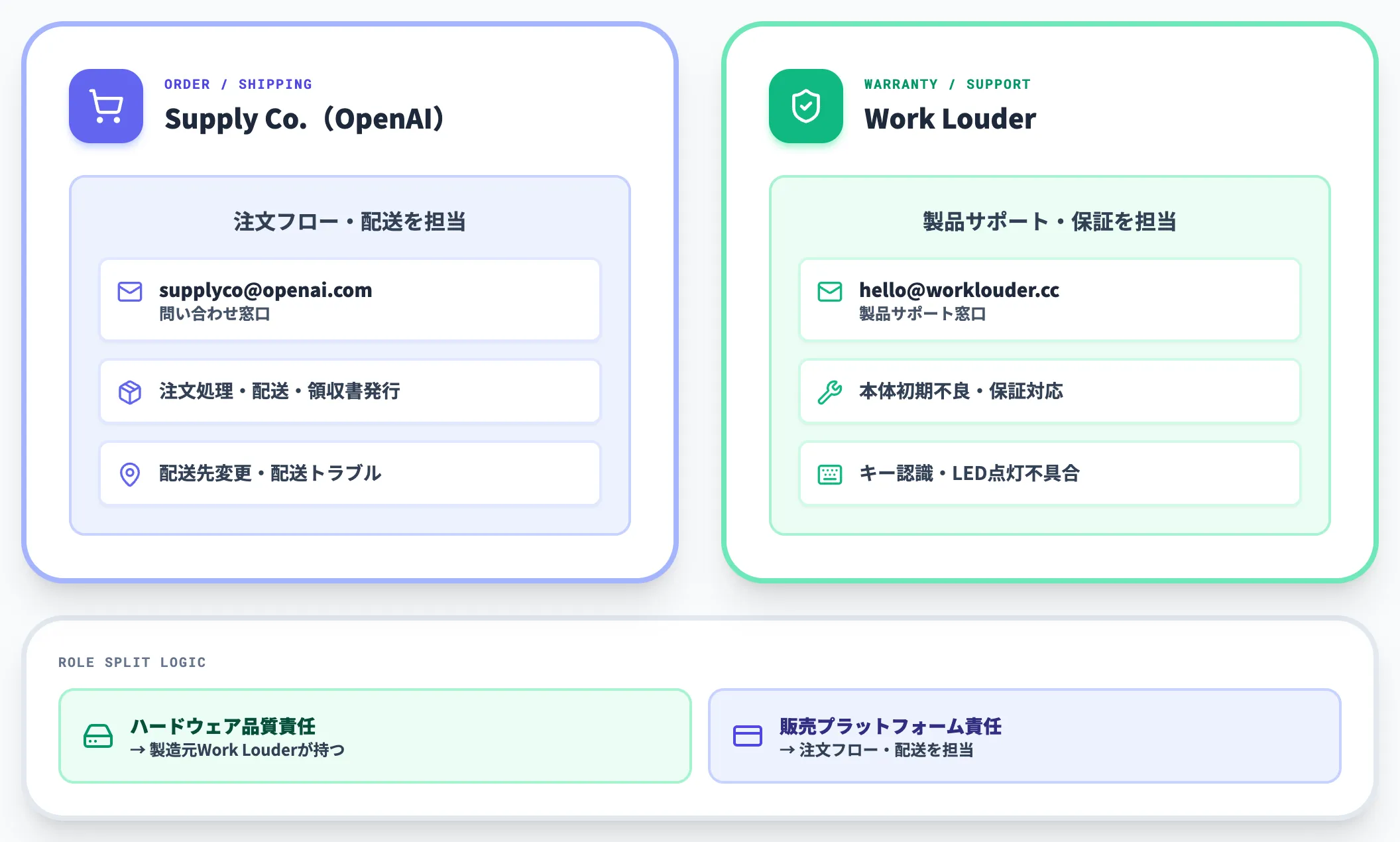
Task: Click the ハードウェア品質責任 heading
Action: pyautogui.click(x=223, y=726)
